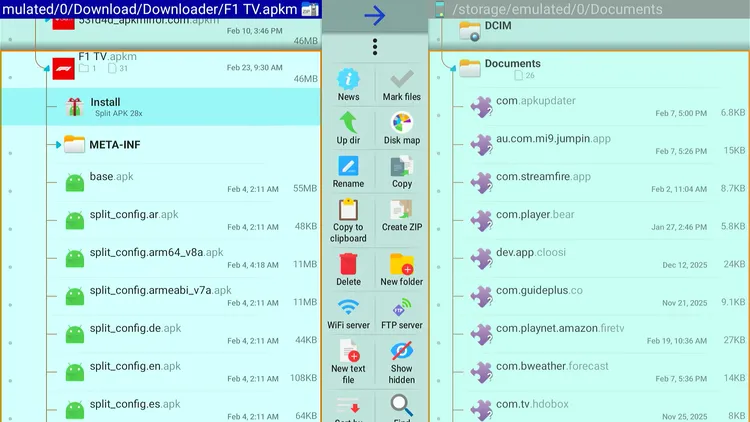Select base.apk file
The width and height of the screenshot is (750, 422).
[161, 182]
